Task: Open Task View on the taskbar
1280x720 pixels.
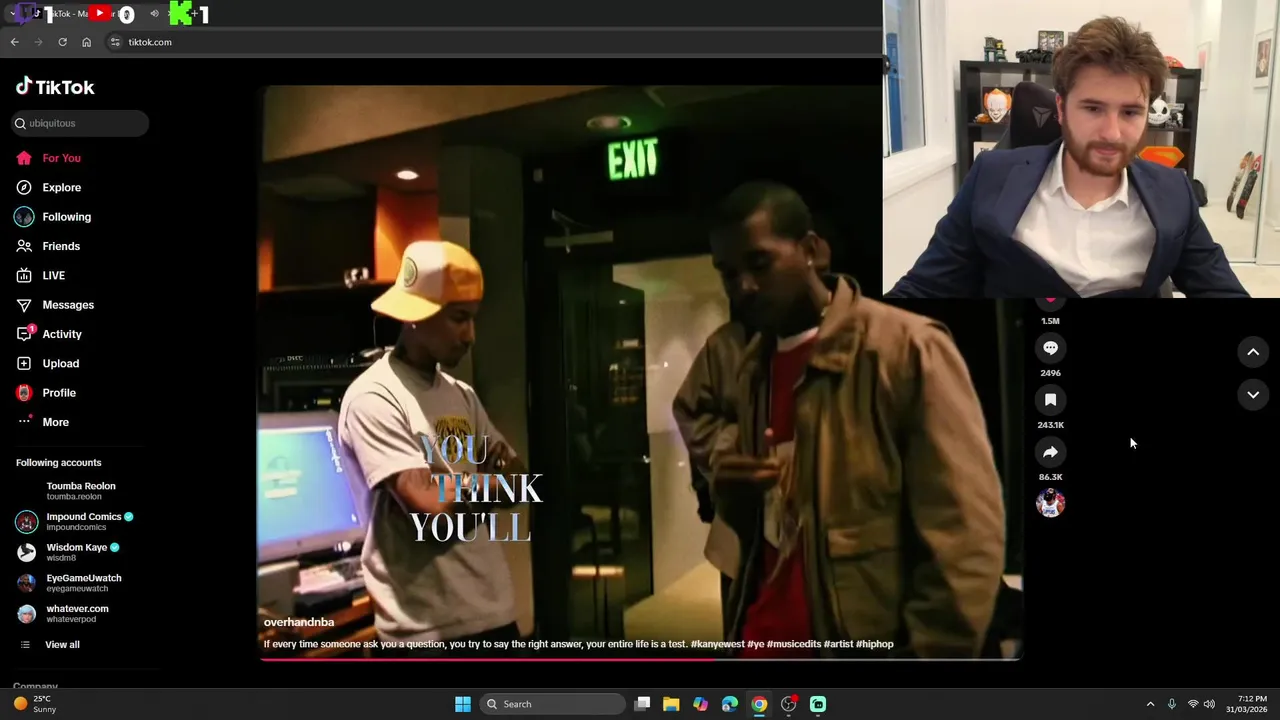Action: click(643, 704)
